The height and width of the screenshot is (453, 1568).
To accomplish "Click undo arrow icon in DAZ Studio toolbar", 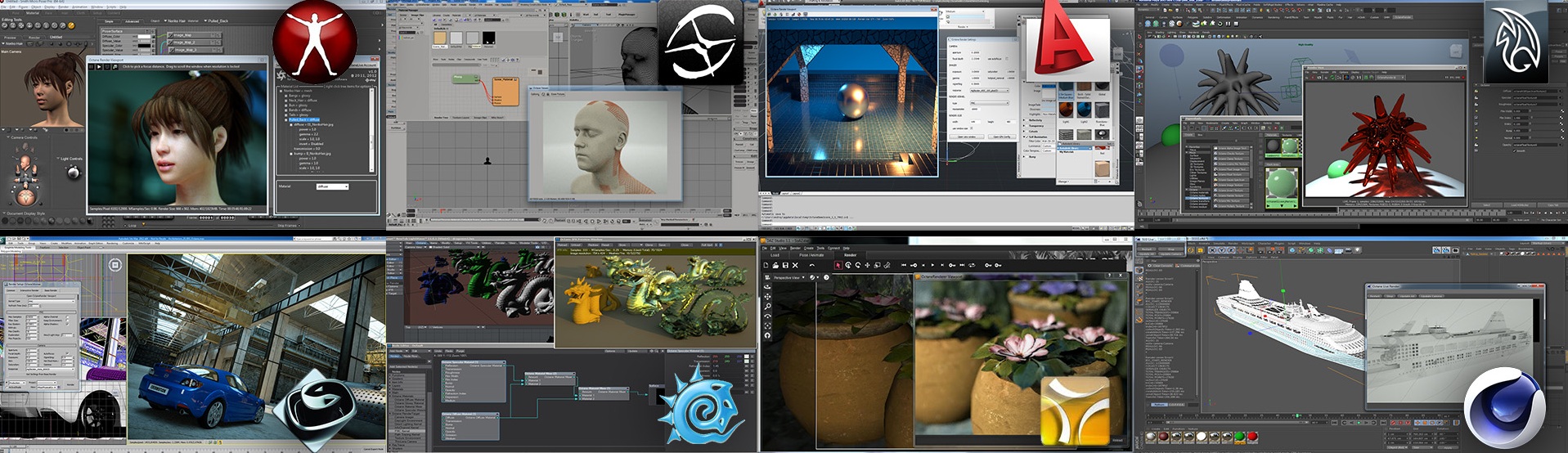I will pos(812,265).
